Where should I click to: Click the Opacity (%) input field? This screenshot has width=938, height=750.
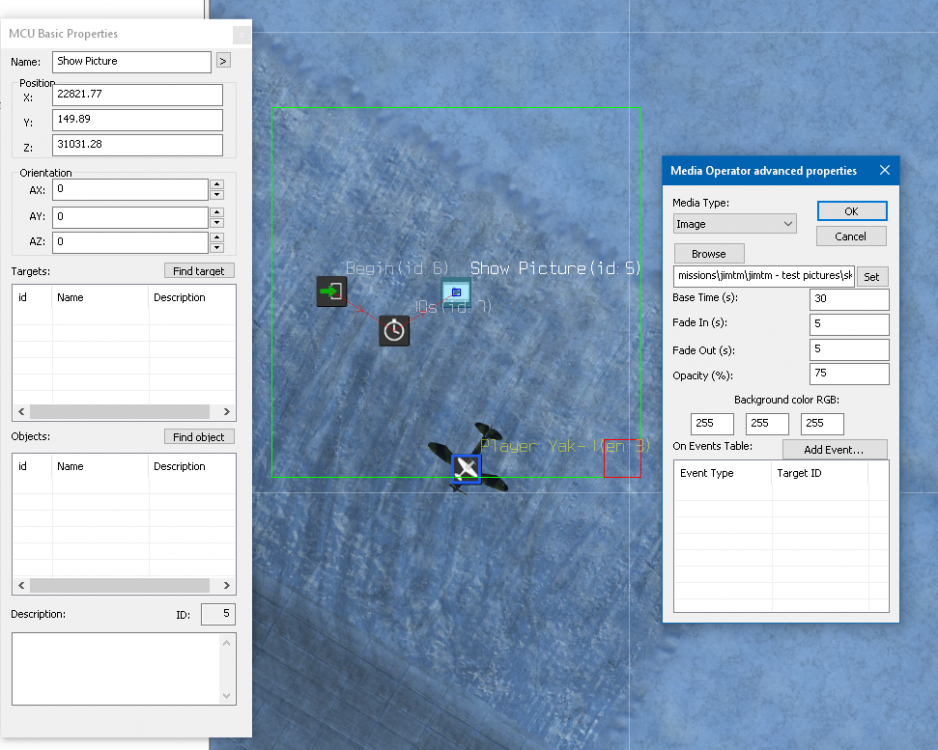tap(849, 375)
